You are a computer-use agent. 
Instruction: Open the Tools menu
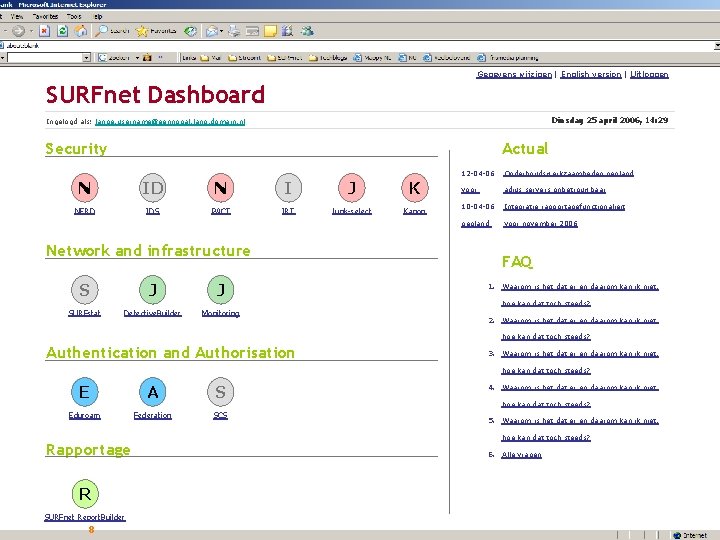click(74, 17)
